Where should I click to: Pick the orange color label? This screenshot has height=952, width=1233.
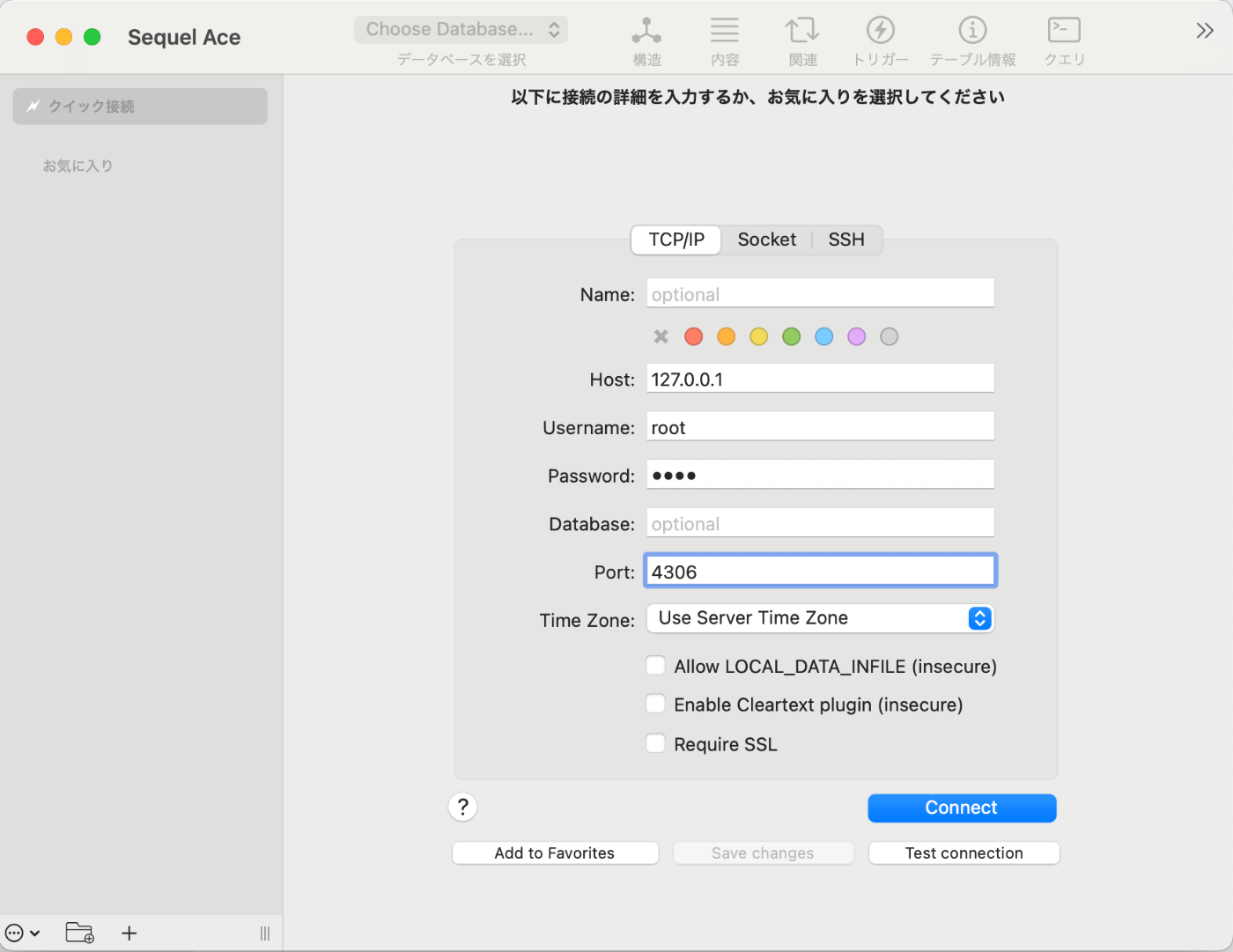coord(727,336)
